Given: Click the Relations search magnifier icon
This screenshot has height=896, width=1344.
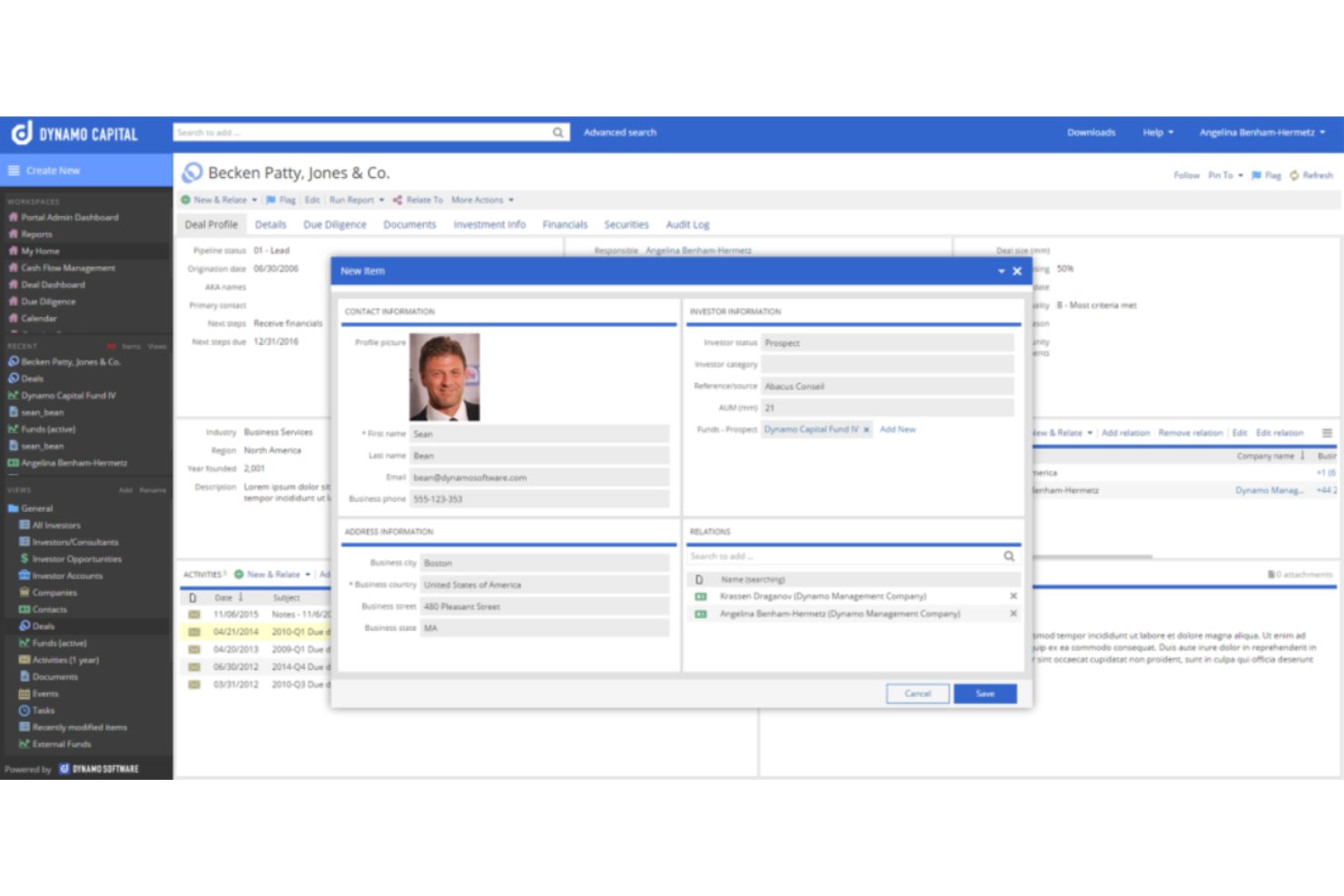Looking at the screenshot, I should pos(1009,556).
